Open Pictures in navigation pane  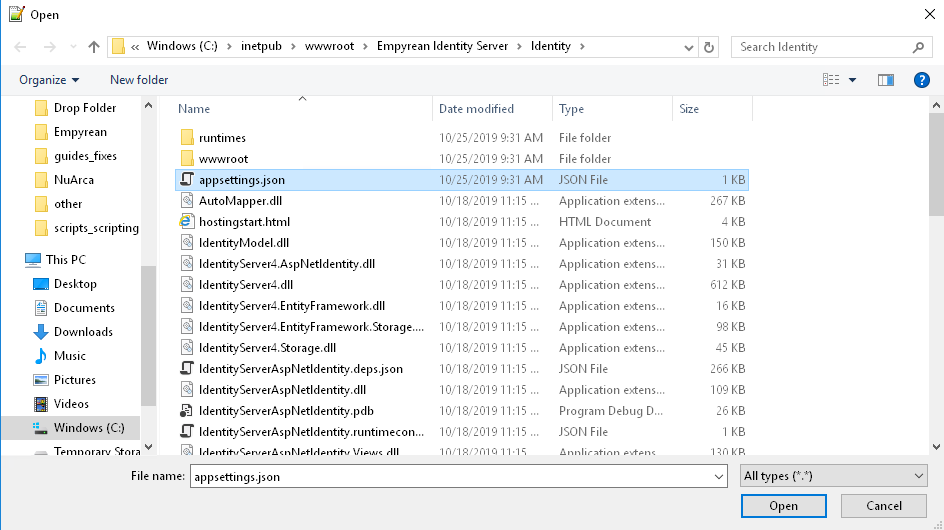pyautogui.click(x=75, y=380)
